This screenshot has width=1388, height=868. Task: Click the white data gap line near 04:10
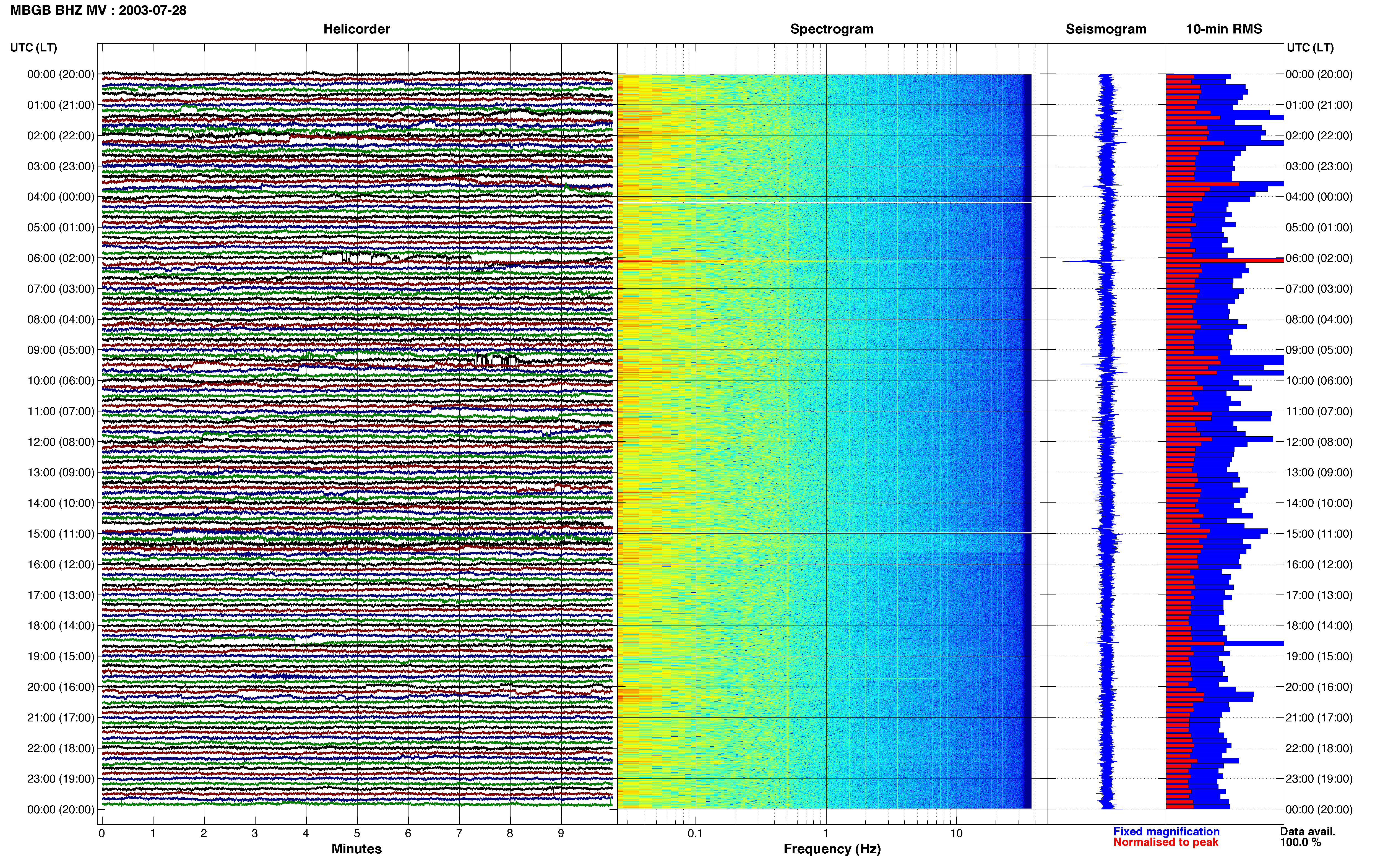pyautogui.click(x=824, y=202)
